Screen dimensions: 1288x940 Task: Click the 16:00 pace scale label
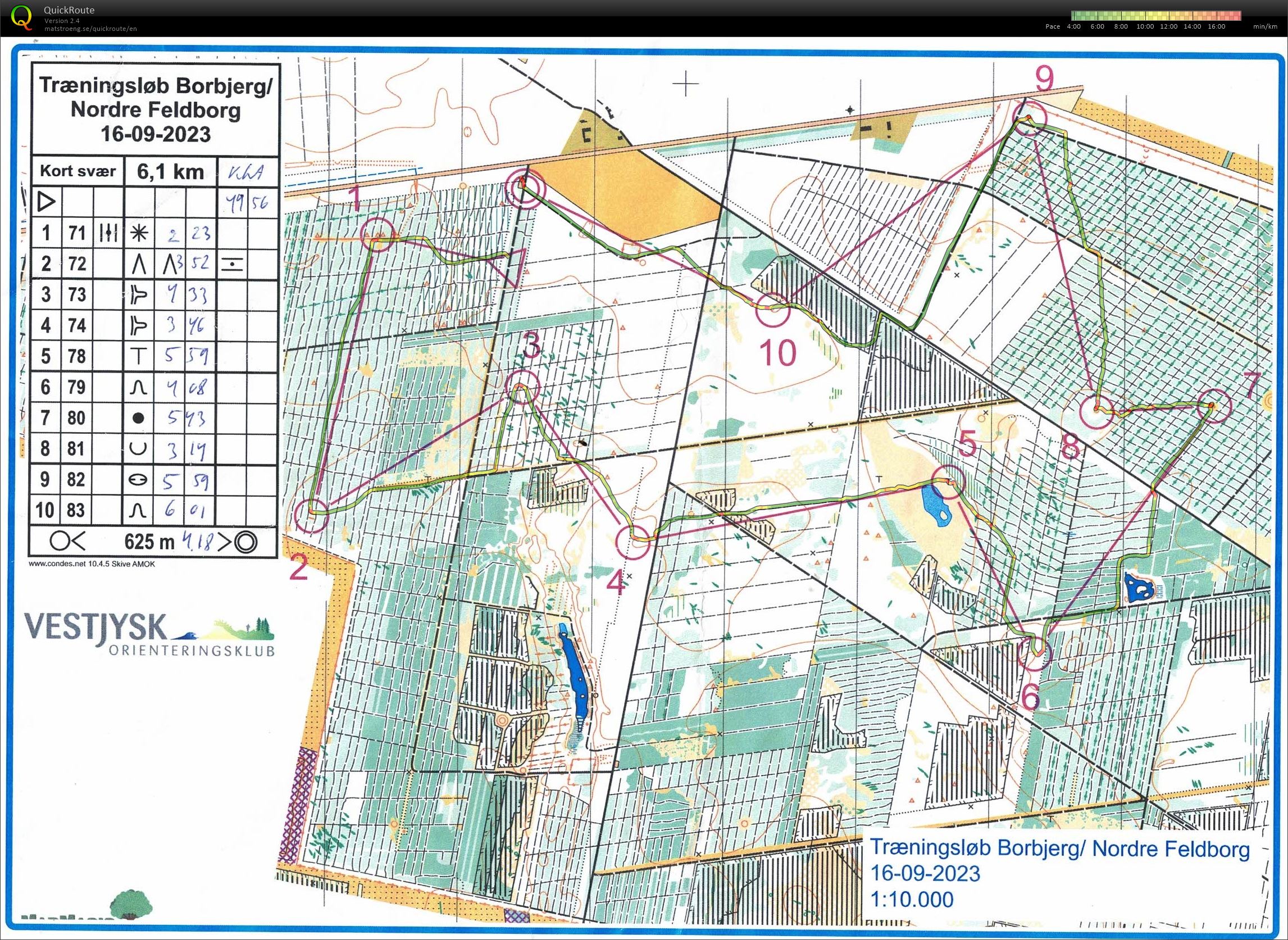pyautogui.click(x=1216, y=26)
